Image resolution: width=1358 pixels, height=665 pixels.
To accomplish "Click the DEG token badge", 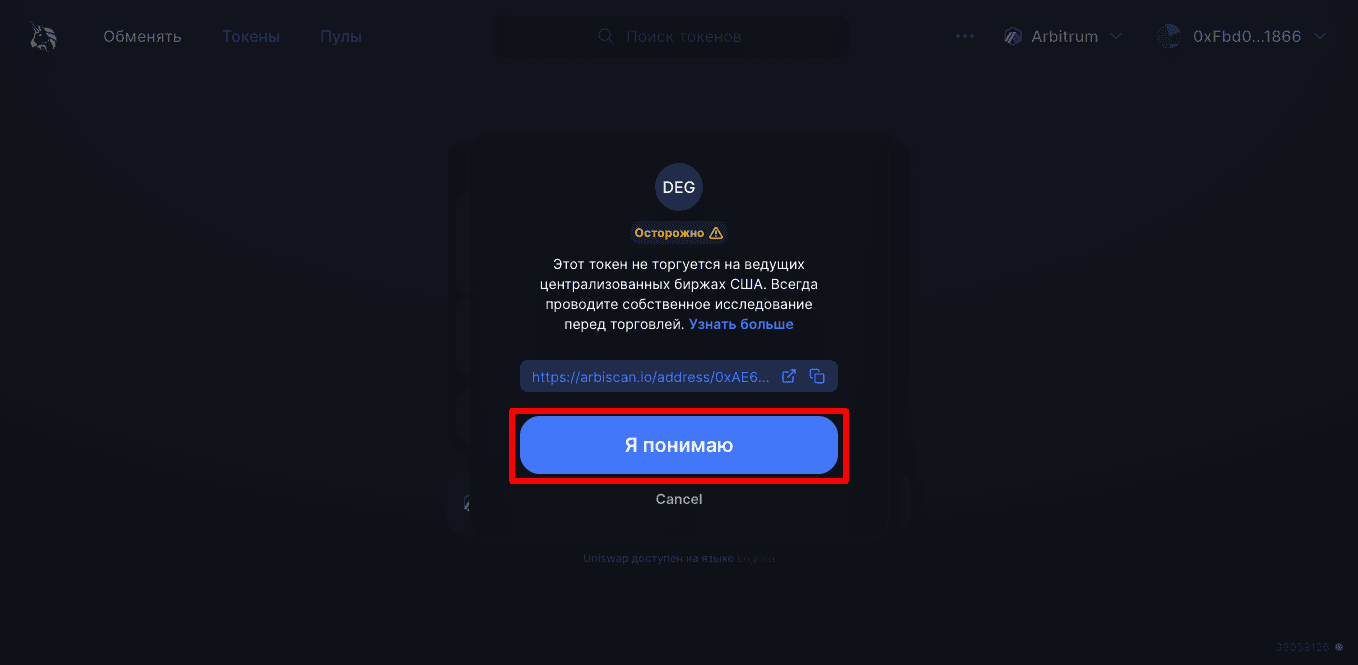I will (x=679, y=187).
